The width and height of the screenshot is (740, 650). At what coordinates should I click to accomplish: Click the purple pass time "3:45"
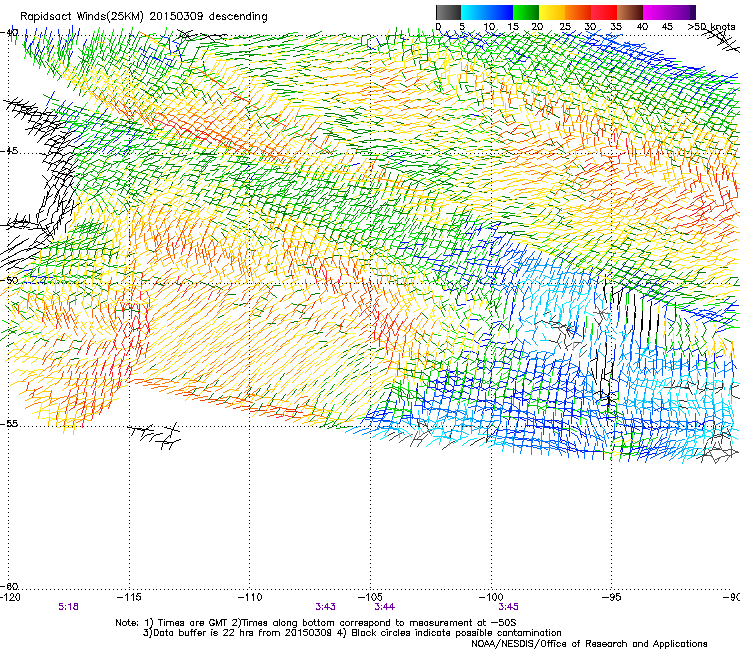(508, 607)
